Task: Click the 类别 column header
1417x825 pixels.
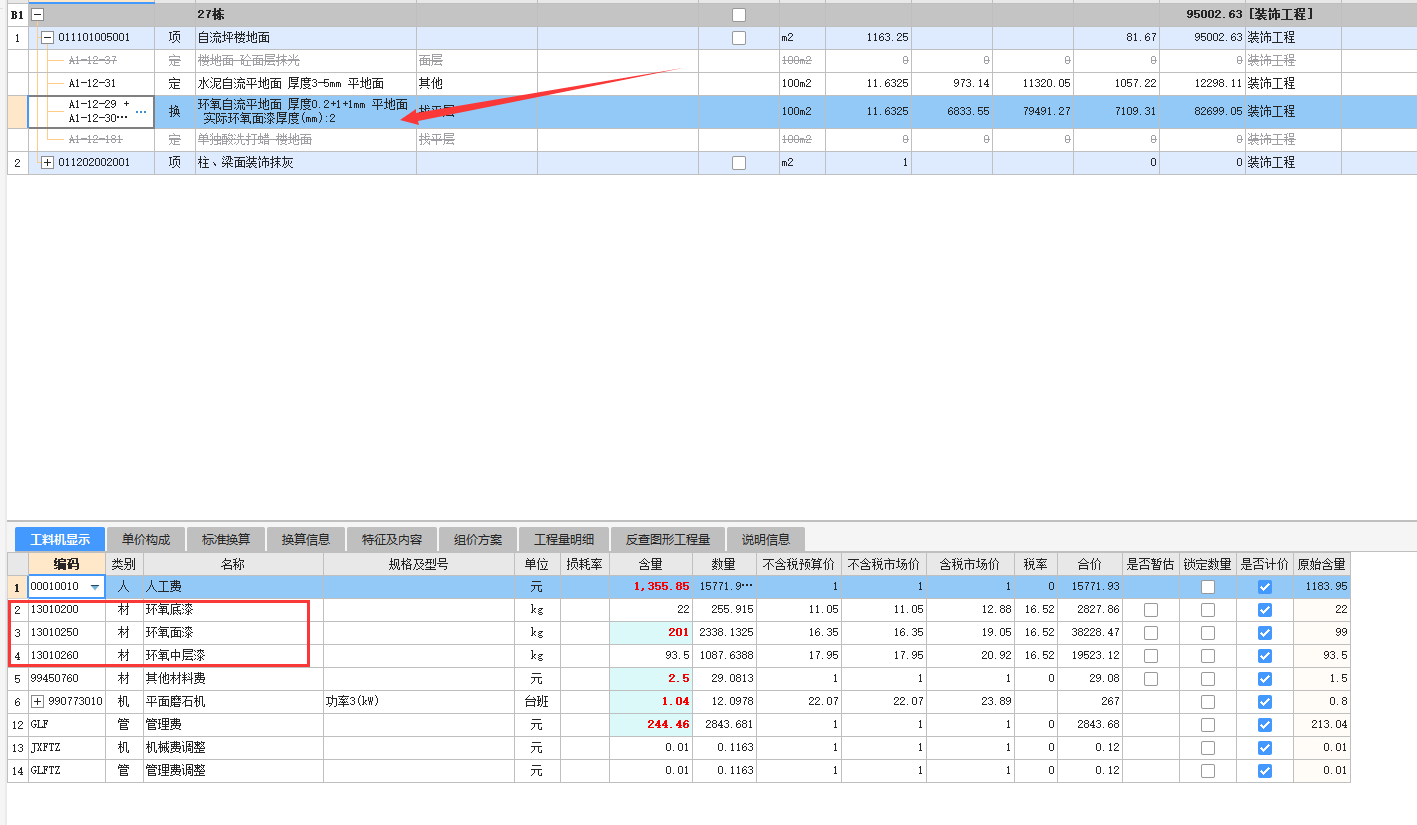Action: pos(124,564)
